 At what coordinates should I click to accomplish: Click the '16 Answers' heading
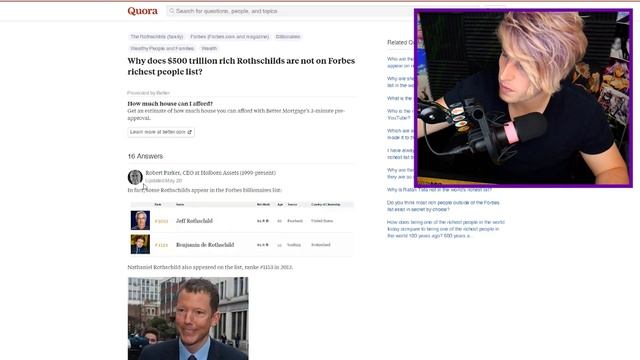pyautogui.click(x=145, y=156)
